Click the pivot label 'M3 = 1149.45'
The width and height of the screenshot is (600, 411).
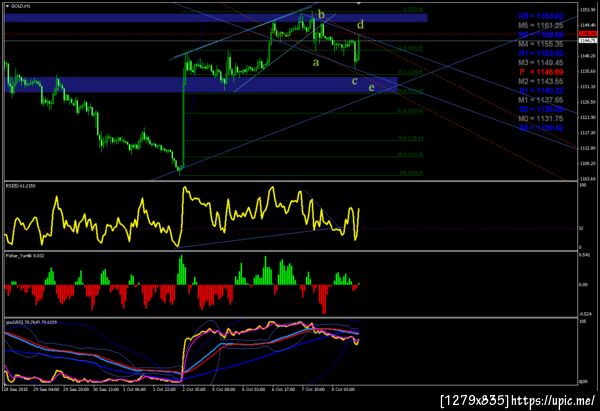[x=540, y=62]
